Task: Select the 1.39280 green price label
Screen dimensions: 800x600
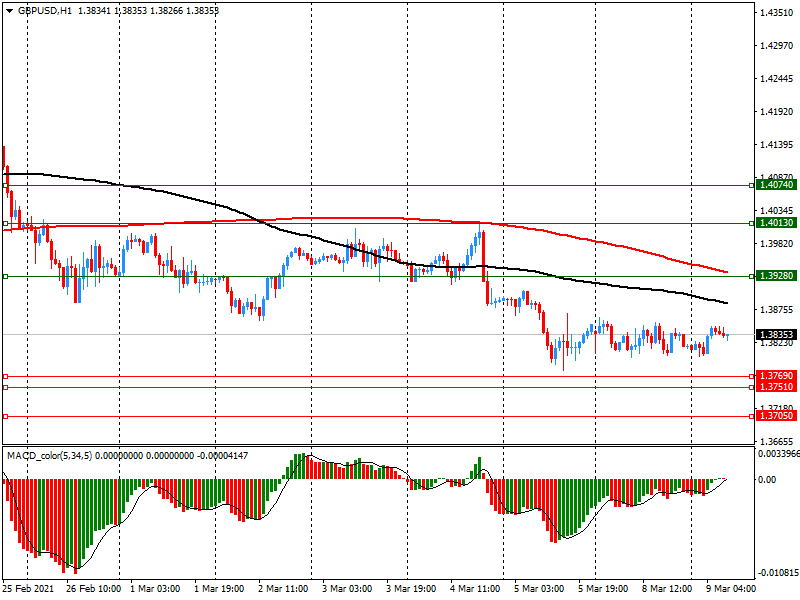Action: [x=776, y=275]
